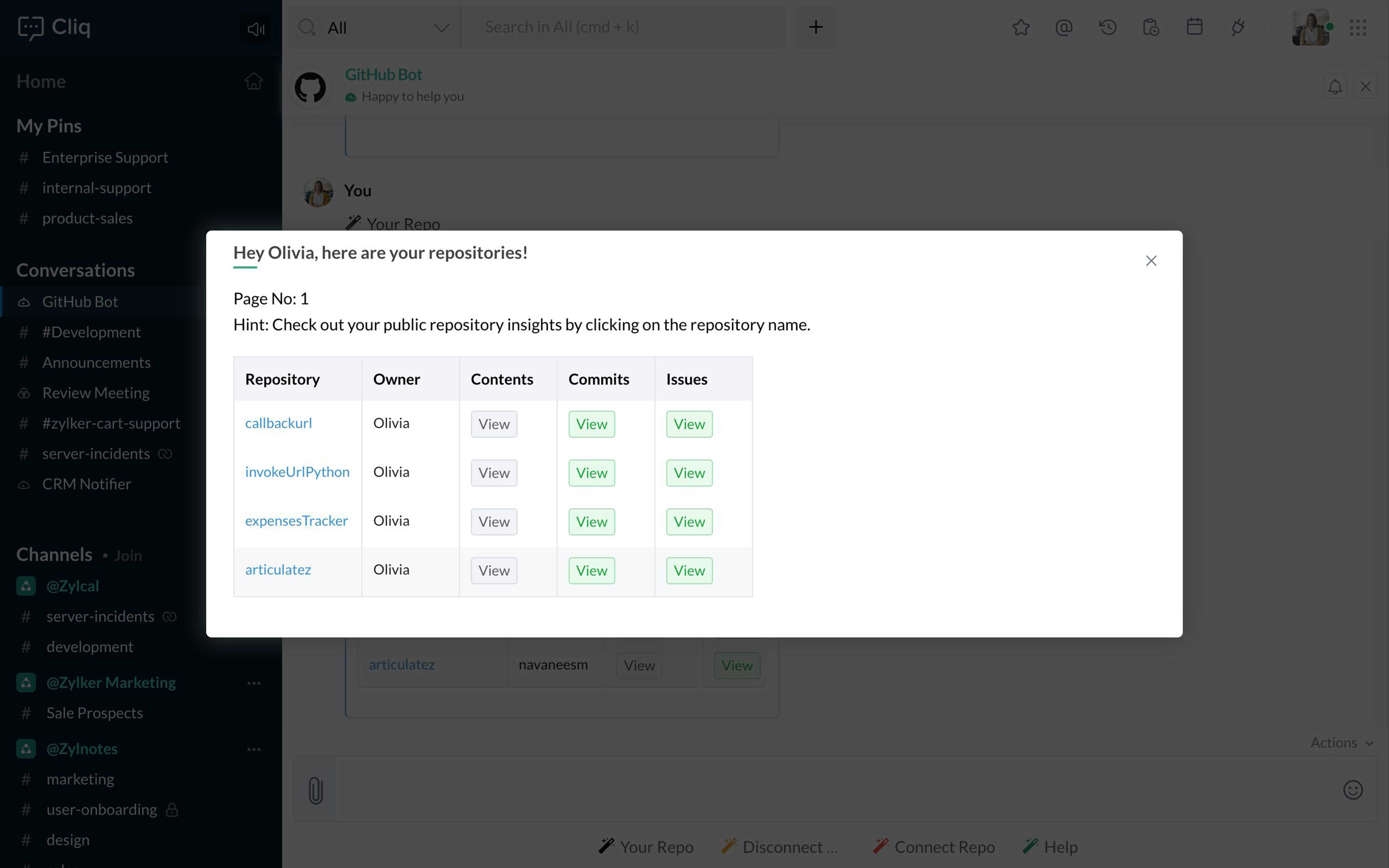View commits of invokeUrlPython repository
The height and width of the screenshot is (868, 1389).
[592, 473]
